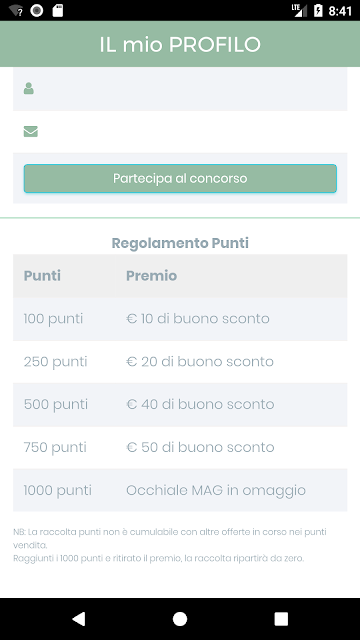Screen dimensions: 360x640
Task: Select the € 20 di buono sconto row
Action: pyautogui.click(x=180, y=362)
